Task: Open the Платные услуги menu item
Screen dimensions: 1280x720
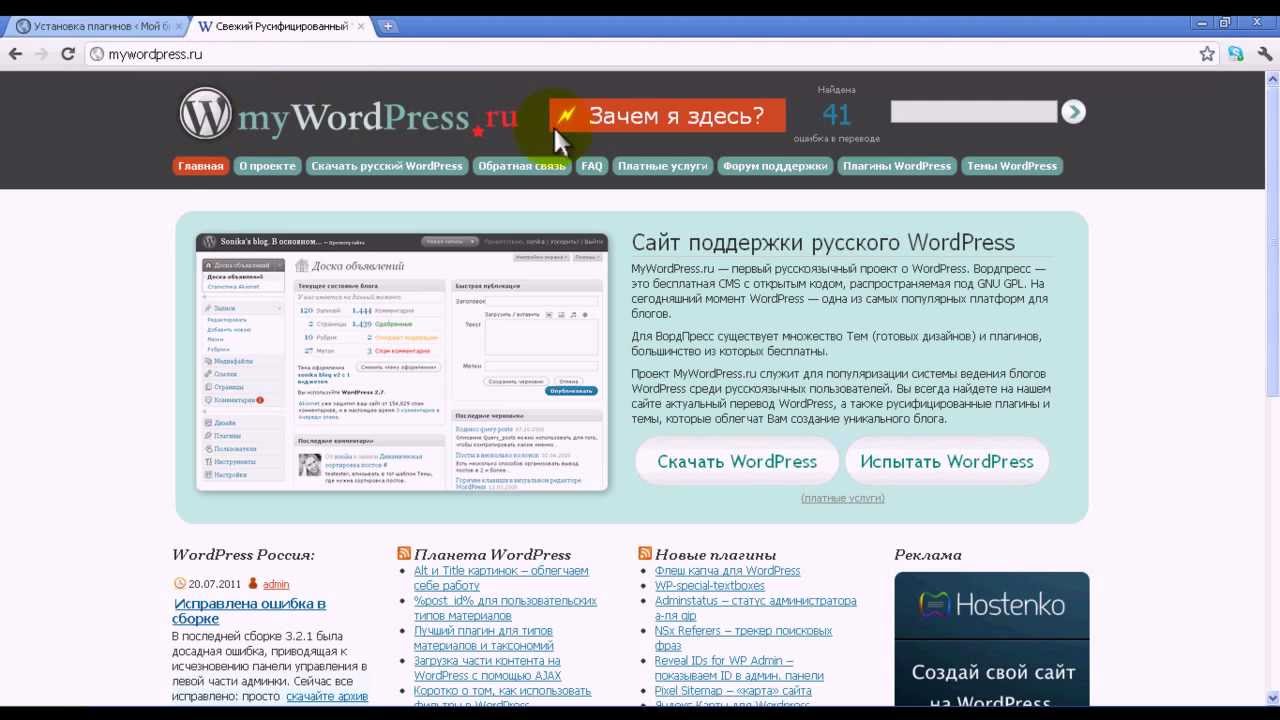Action: [662, 166]
